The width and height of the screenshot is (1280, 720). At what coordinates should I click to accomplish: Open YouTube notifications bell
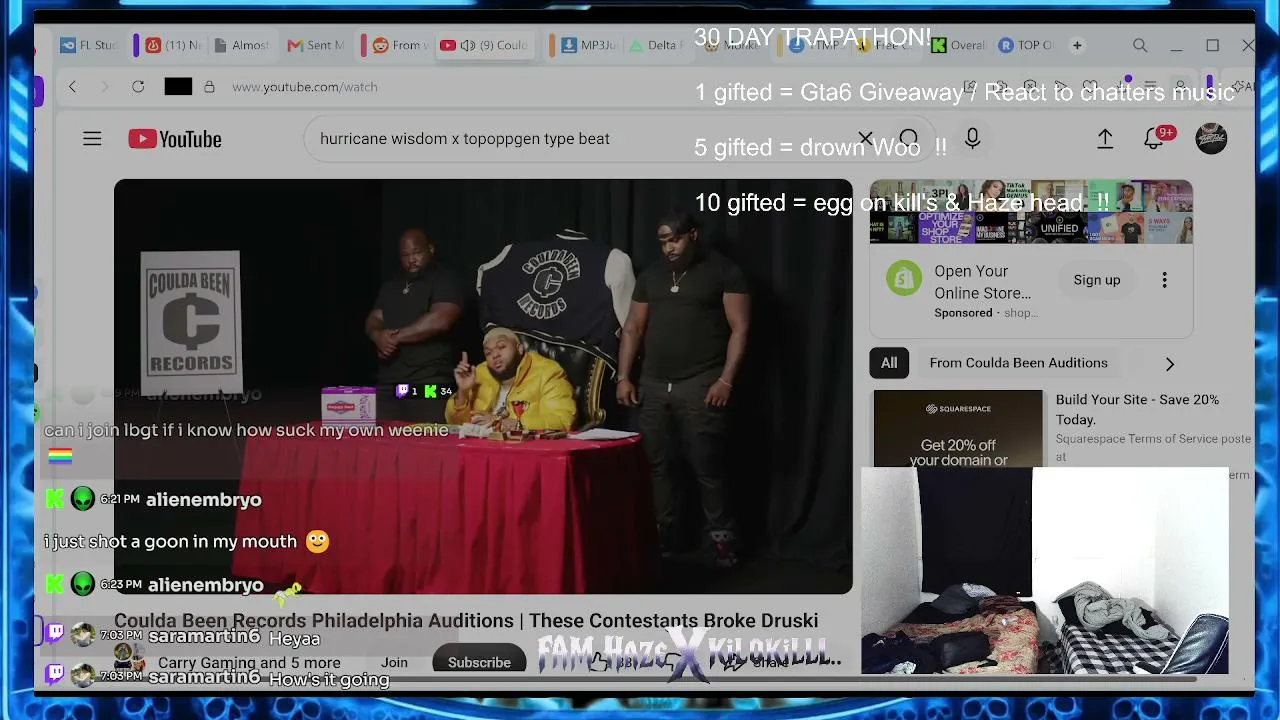tap(1155, 139)
